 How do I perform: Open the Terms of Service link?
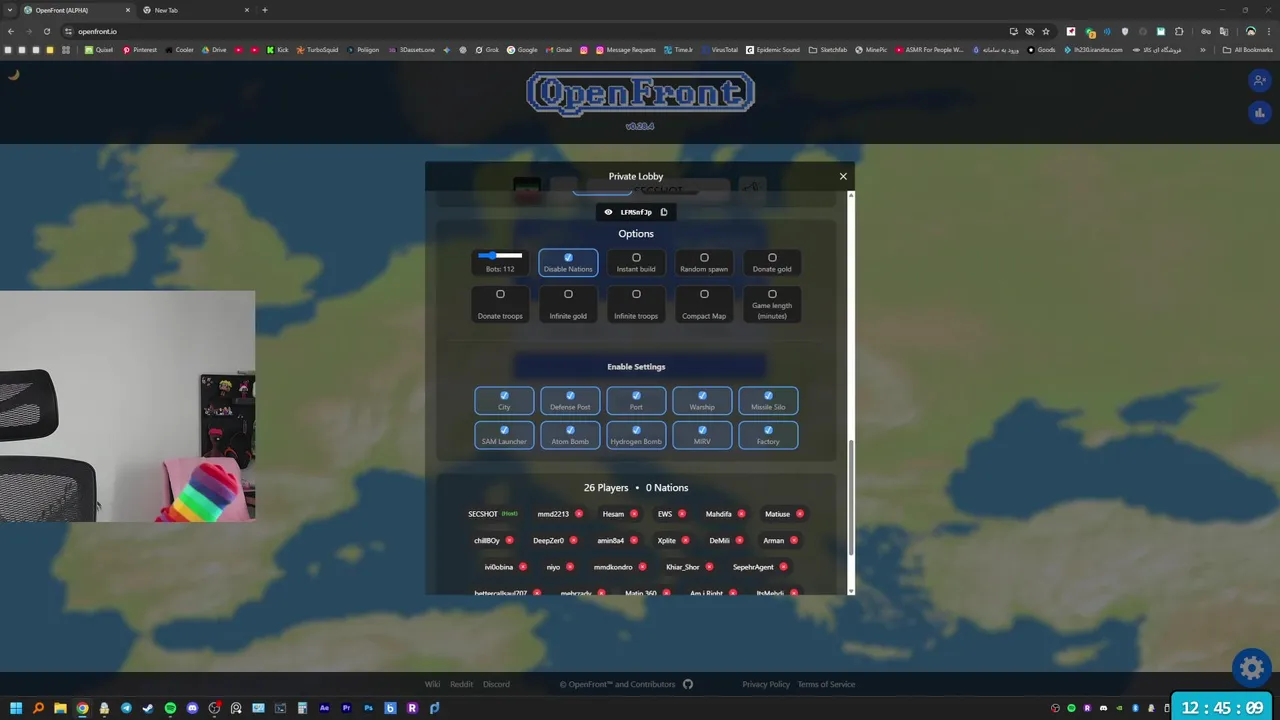[826, 684]
